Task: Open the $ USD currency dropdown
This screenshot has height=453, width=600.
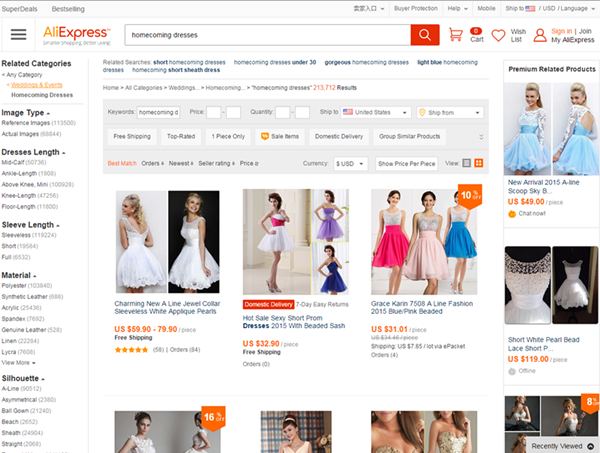Action: tap(351, 163)
